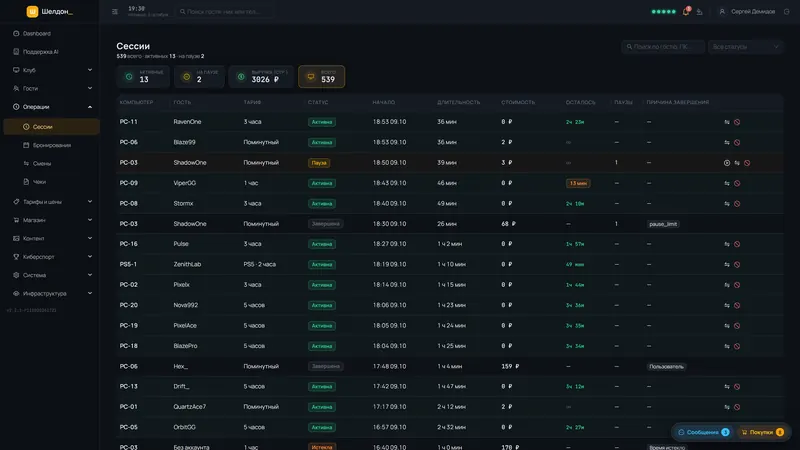
Task: Open the Сообщения floating button
Action: click(x=704, y=432)
